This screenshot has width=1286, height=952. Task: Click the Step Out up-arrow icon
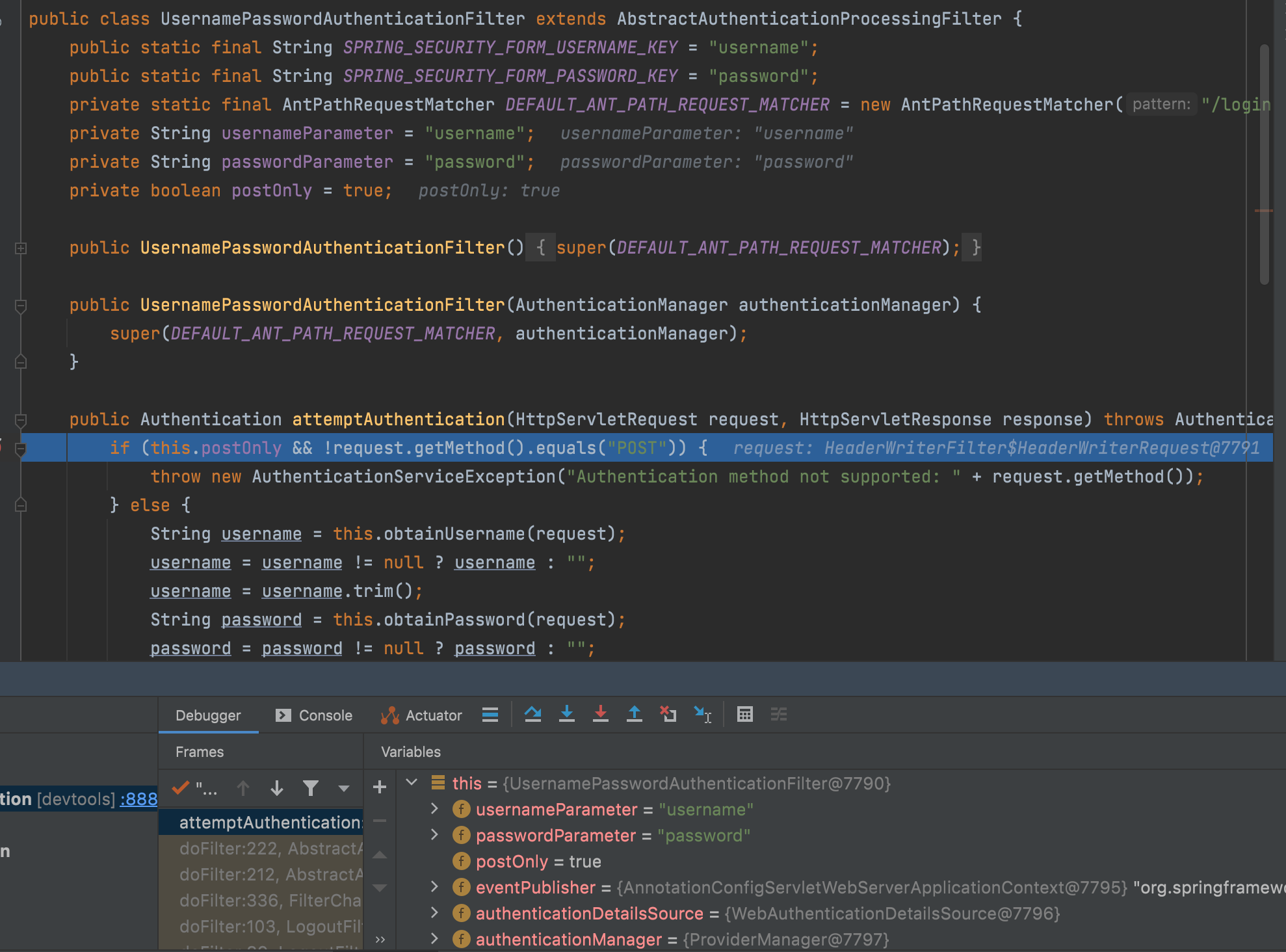point(635,715)
